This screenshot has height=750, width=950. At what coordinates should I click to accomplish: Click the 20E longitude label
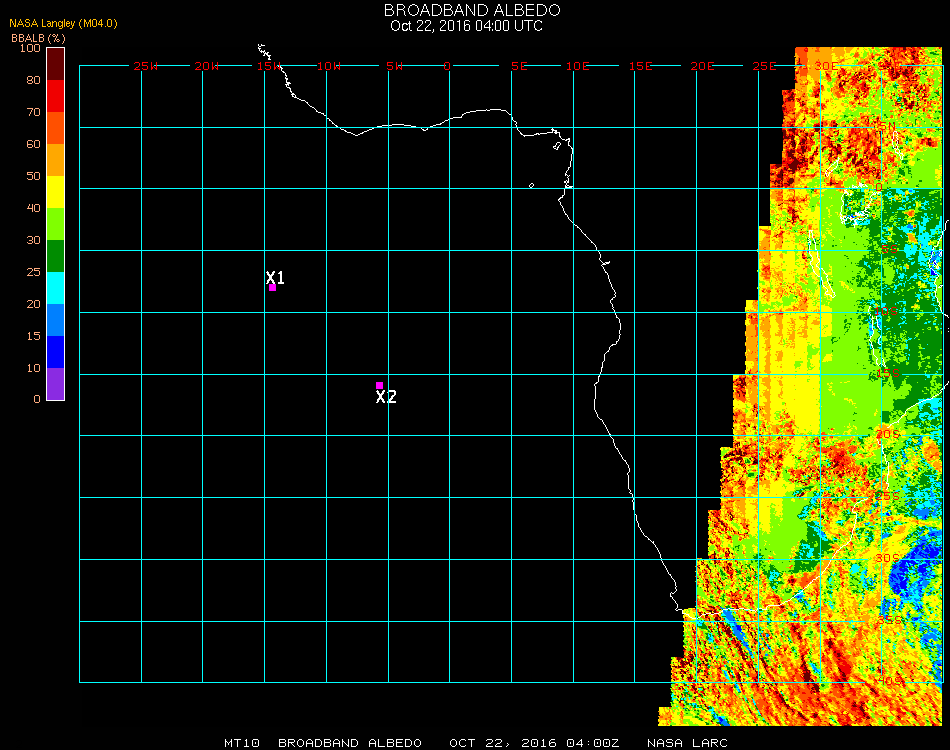(x=702, y=66)
